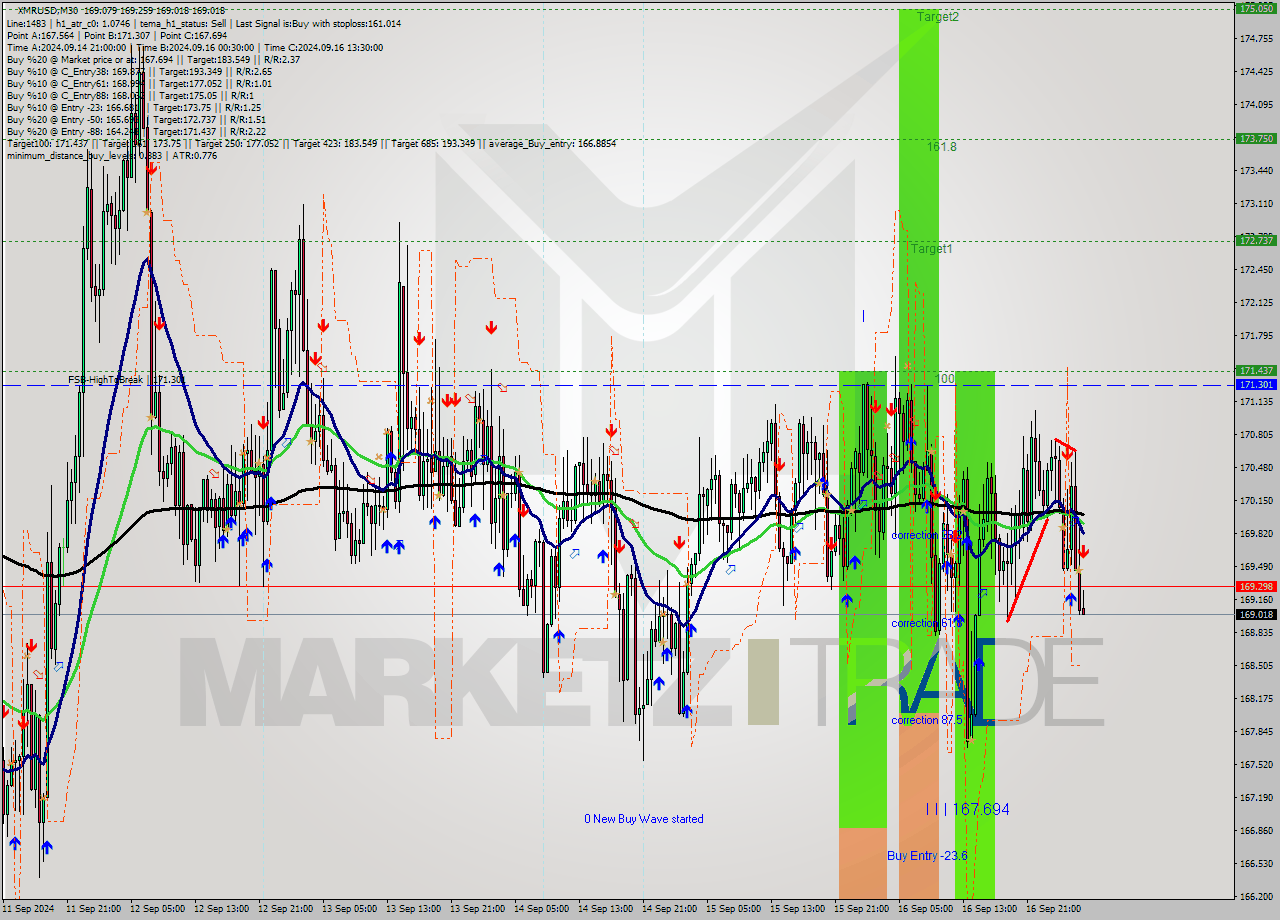Click the 'correction 61.8' label
This screenshot has height=920, width=1280.
click(927, 623)
